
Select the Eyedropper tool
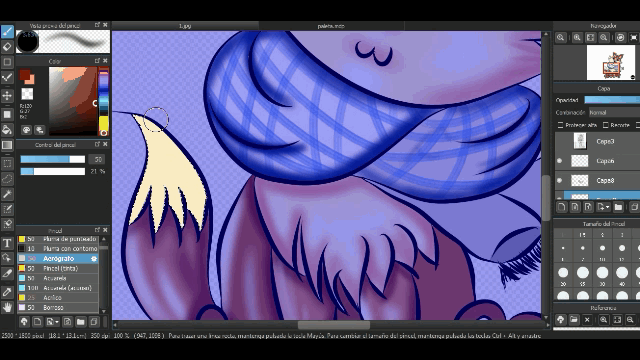tap(7, 292)
